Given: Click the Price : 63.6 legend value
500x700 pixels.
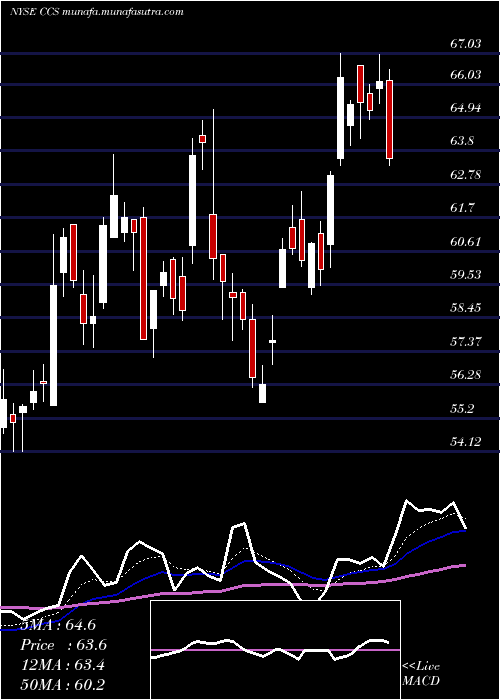Looking at the screenshot, I should pyautogui.click(x=64, y=645).
